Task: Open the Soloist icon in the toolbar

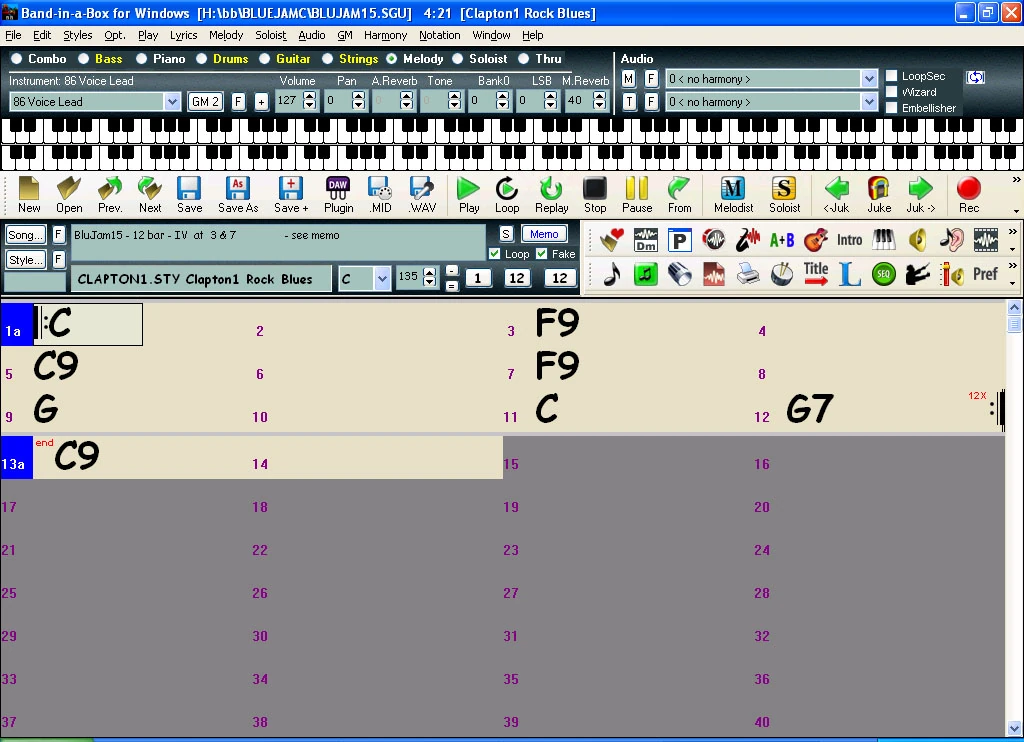Action: click(784, 195)
